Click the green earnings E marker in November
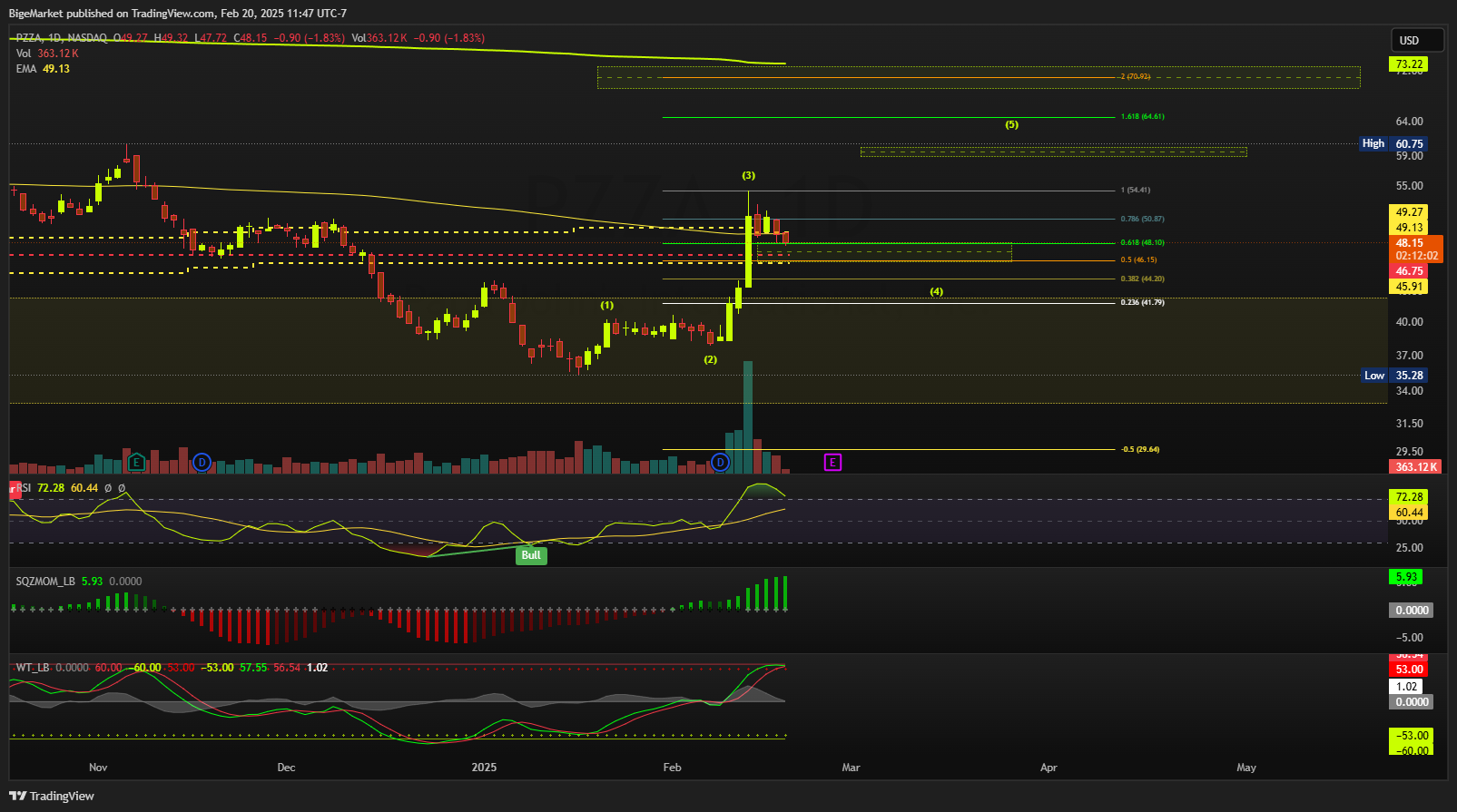1457x812 pixels. [136, 463]
